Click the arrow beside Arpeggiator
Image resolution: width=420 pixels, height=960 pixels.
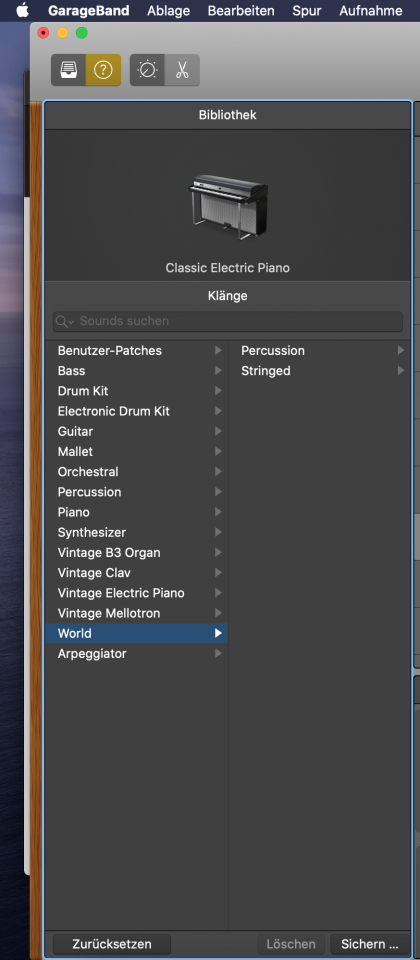click(x=218, y=653)
